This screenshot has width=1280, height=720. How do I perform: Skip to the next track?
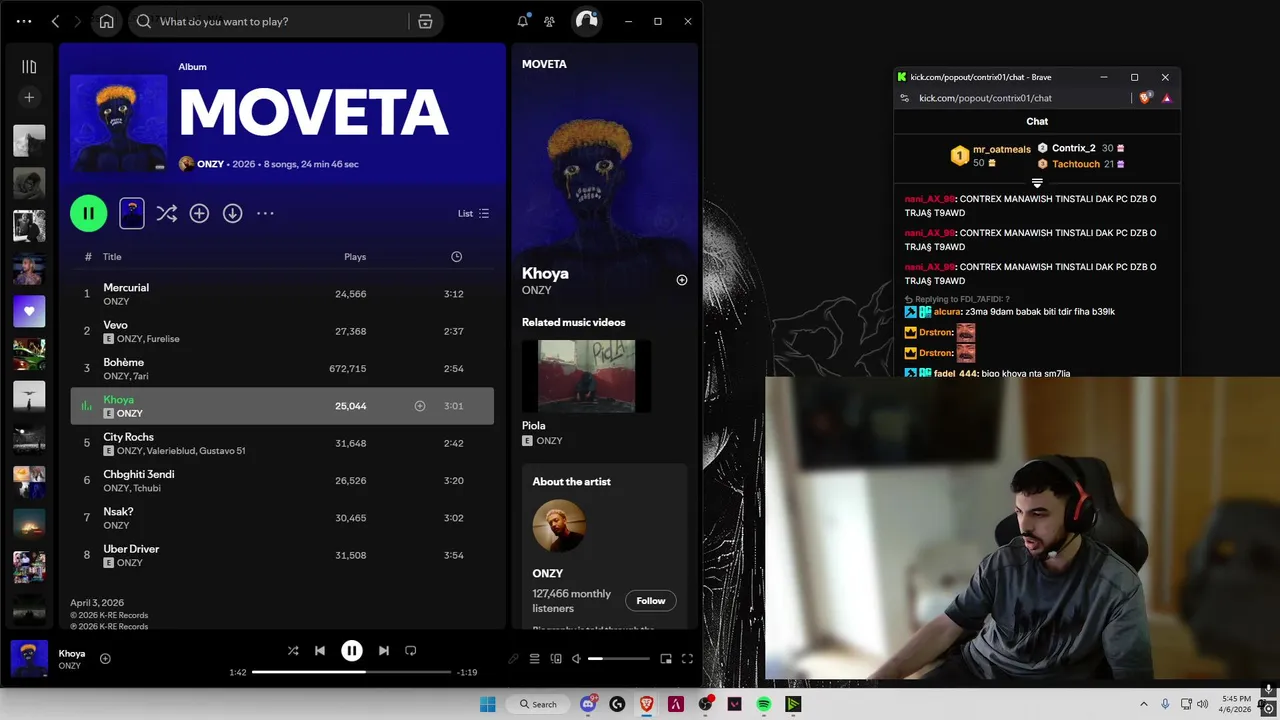tap(383, 650)
